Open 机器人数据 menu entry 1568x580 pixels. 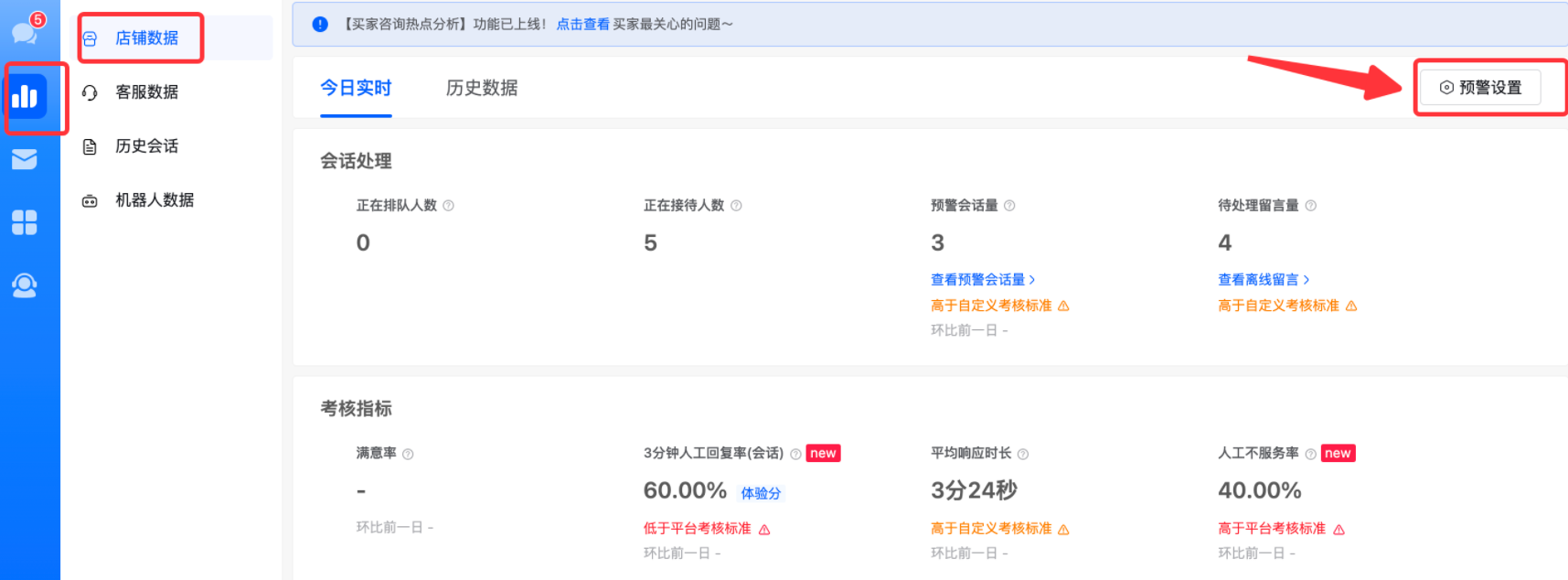pyautogui.click(x=154, y=200)
